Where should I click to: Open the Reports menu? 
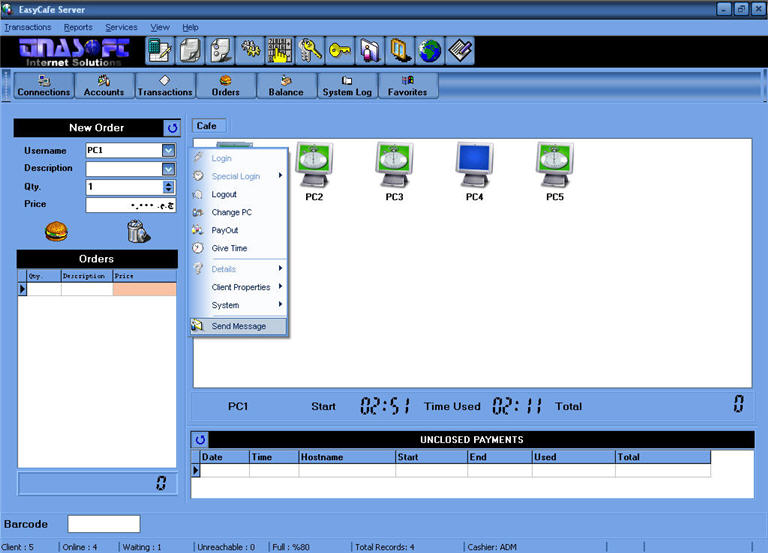coord(78,27)
